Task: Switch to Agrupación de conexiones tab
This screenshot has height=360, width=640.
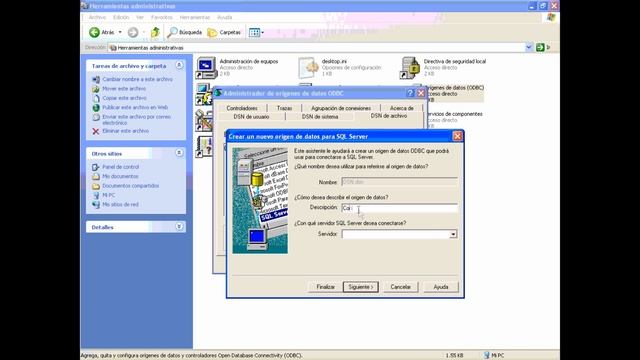Action: tap(341, 108)
